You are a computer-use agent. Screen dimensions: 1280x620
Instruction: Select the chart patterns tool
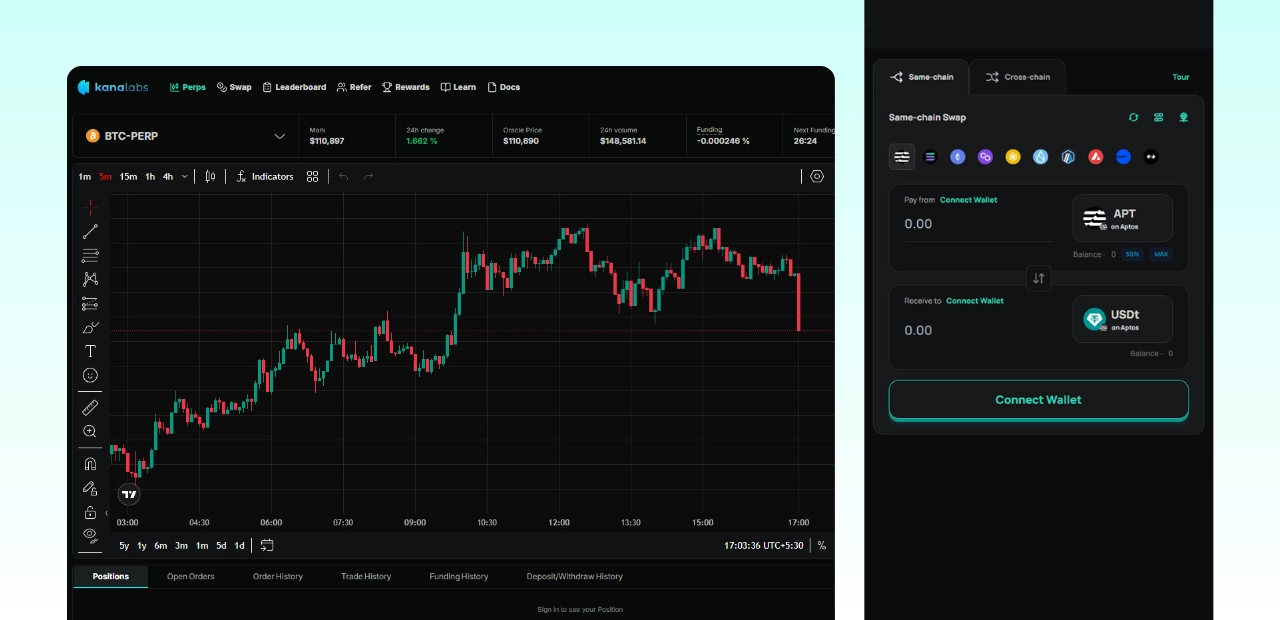(x=90, y=280)
